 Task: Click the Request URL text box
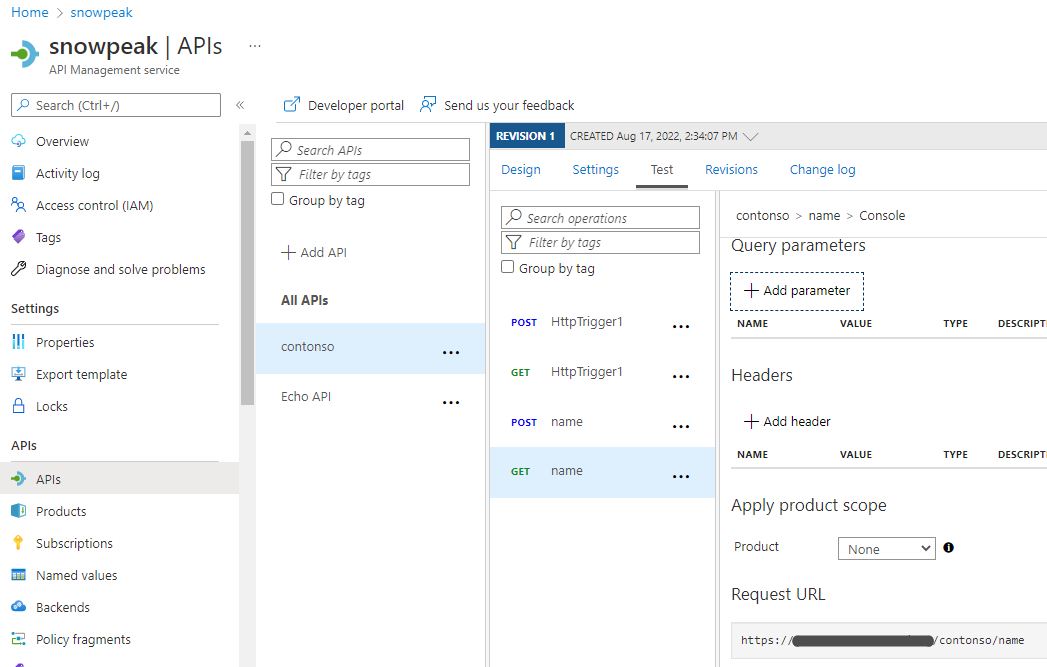coord(888,640)
